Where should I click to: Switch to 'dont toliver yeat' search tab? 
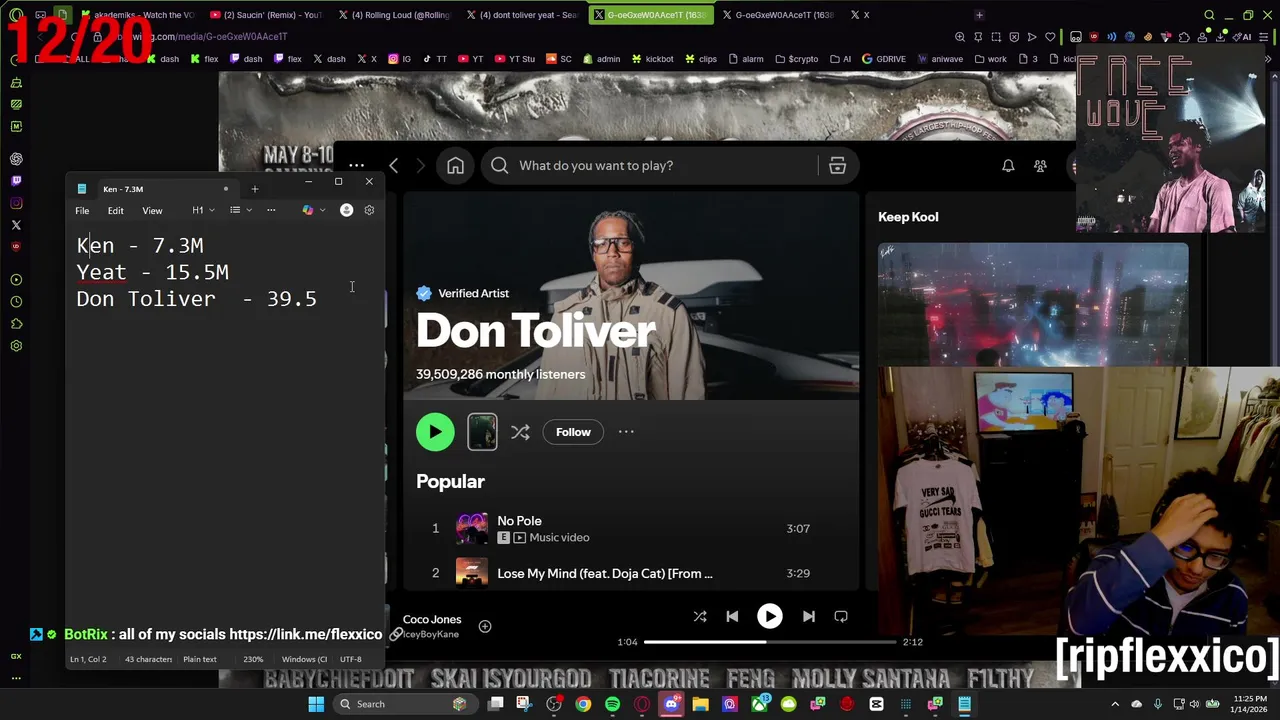click(523, 15)
